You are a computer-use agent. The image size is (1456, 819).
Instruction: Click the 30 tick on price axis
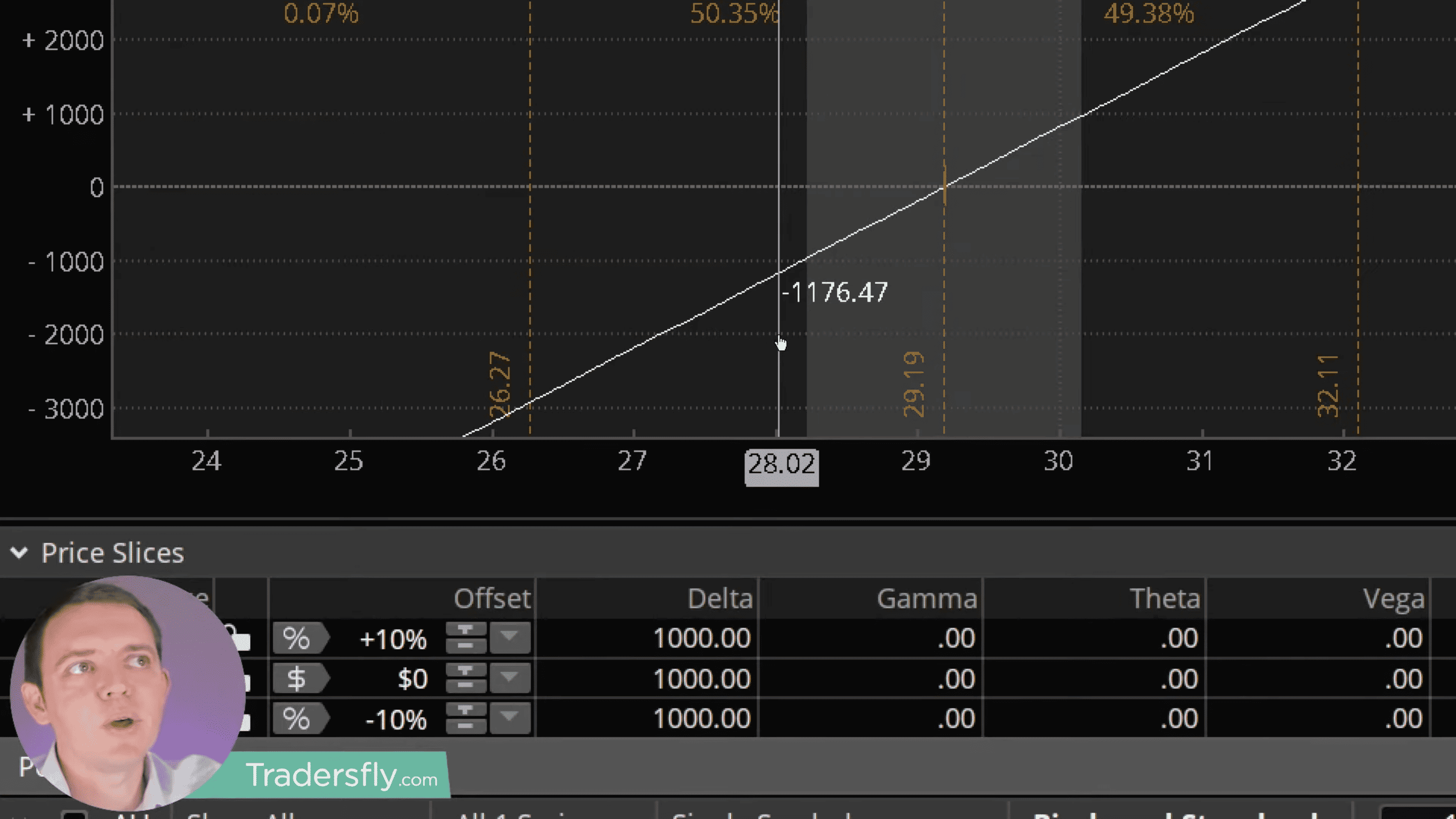click(1059, 461)
